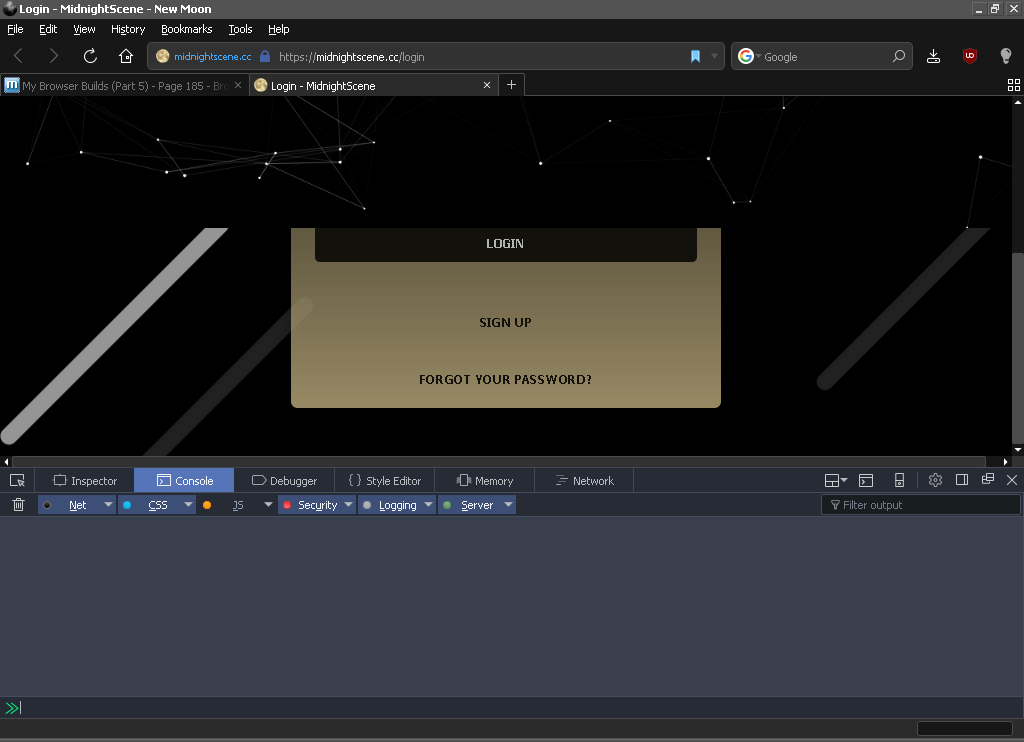Focus the Google search box
This screenshot has height=742, width=1024.
pos(822,57)
